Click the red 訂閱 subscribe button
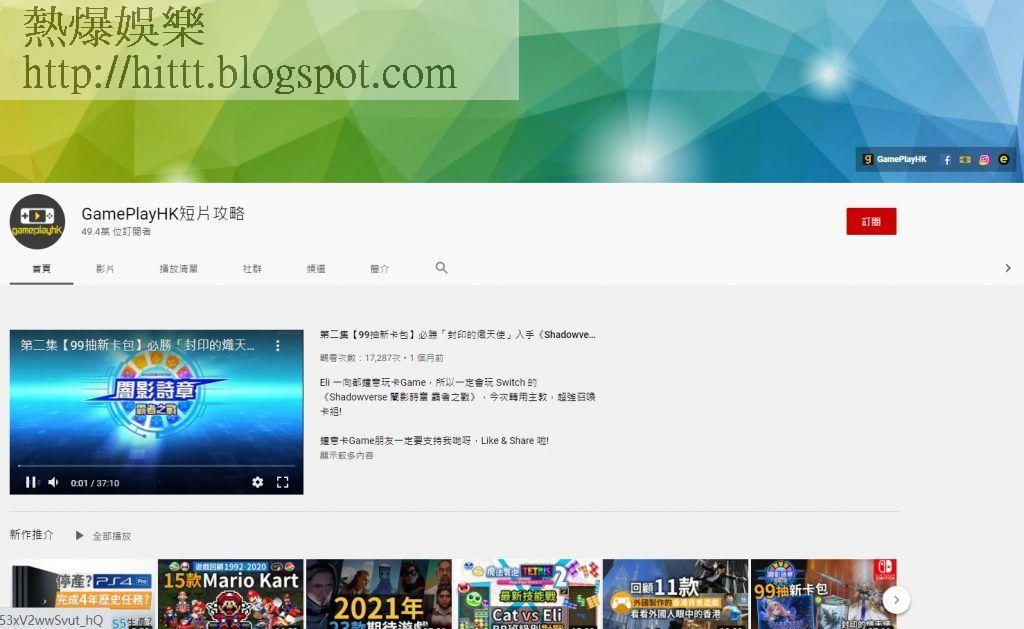 tap(871, 221)
